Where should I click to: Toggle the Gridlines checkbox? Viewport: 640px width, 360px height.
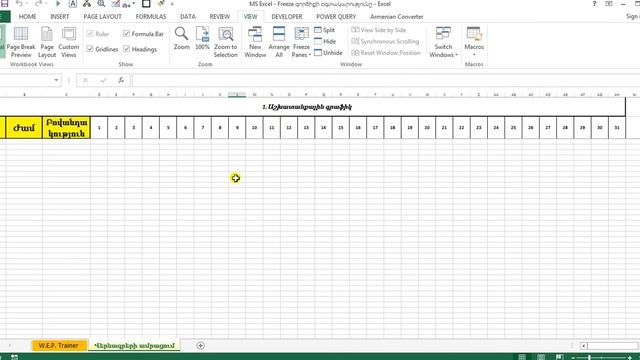[102, 49]
